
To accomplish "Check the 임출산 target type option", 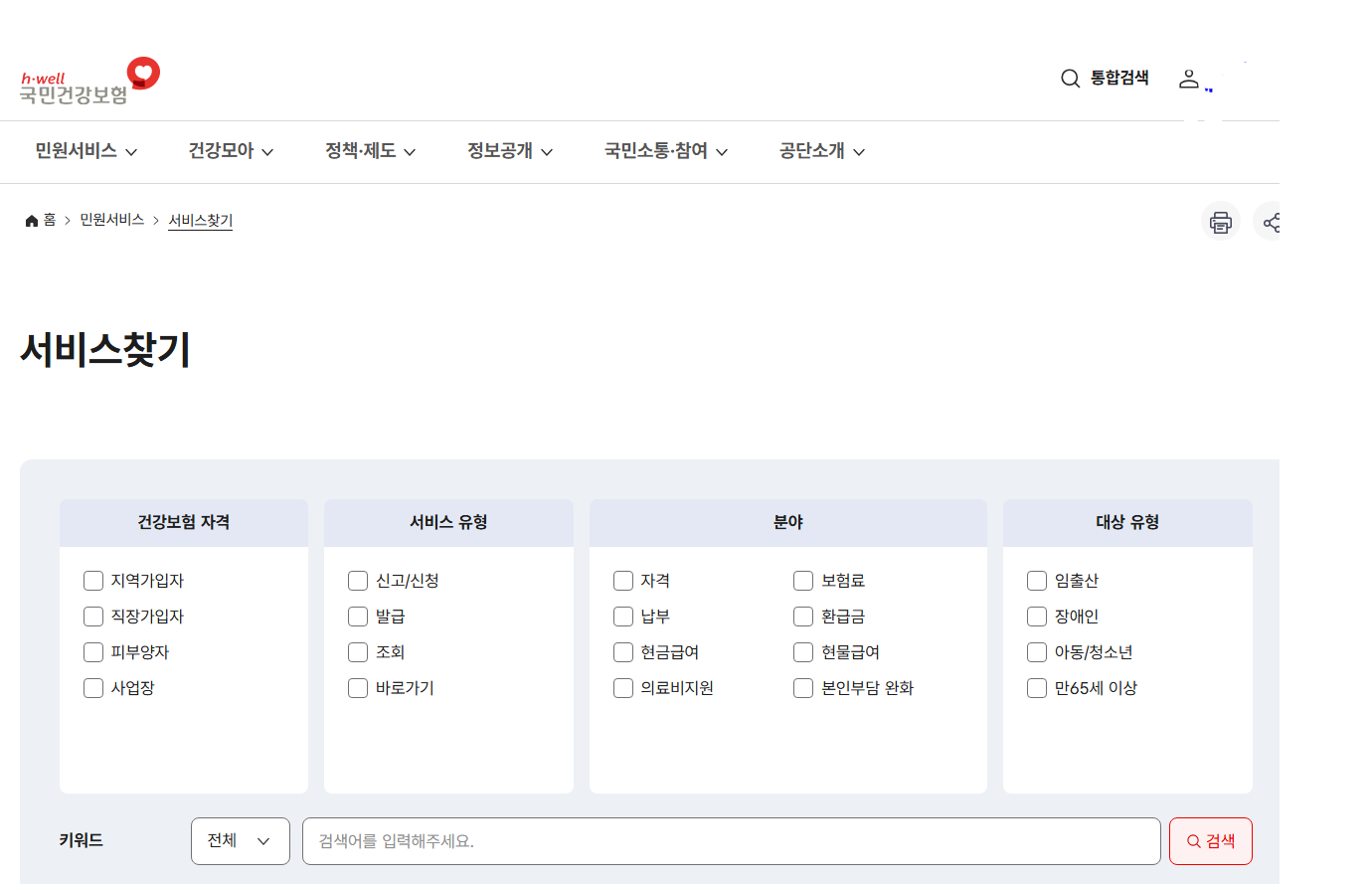I will coord(1035,580).
